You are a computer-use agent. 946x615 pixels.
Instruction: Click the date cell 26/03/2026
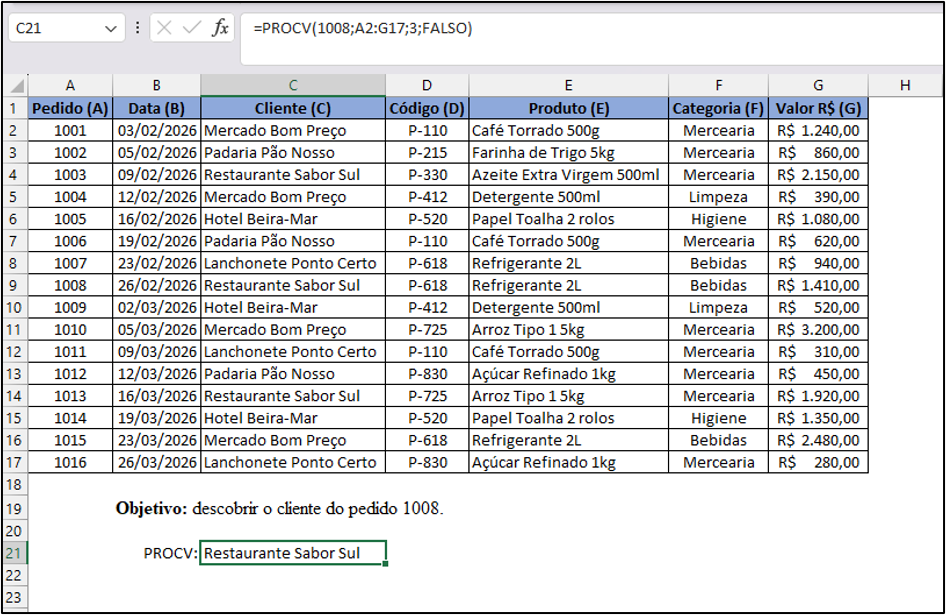(x=156, y=462)
